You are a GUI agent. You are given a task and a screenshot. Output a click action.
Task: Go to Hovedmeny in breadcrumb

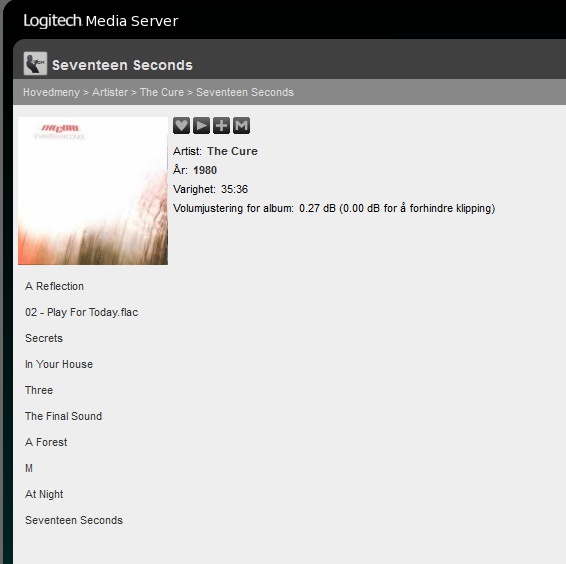51,92
